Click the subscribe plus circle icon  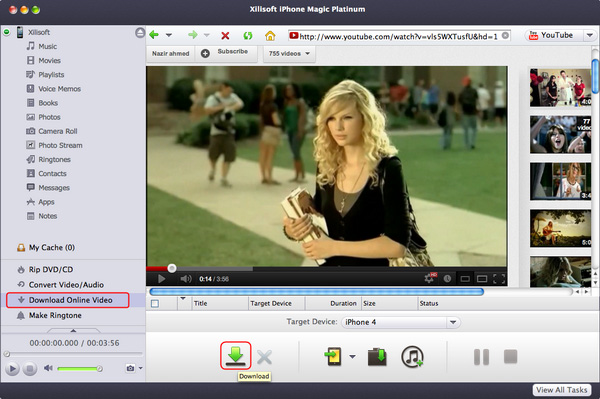[205, 54]
